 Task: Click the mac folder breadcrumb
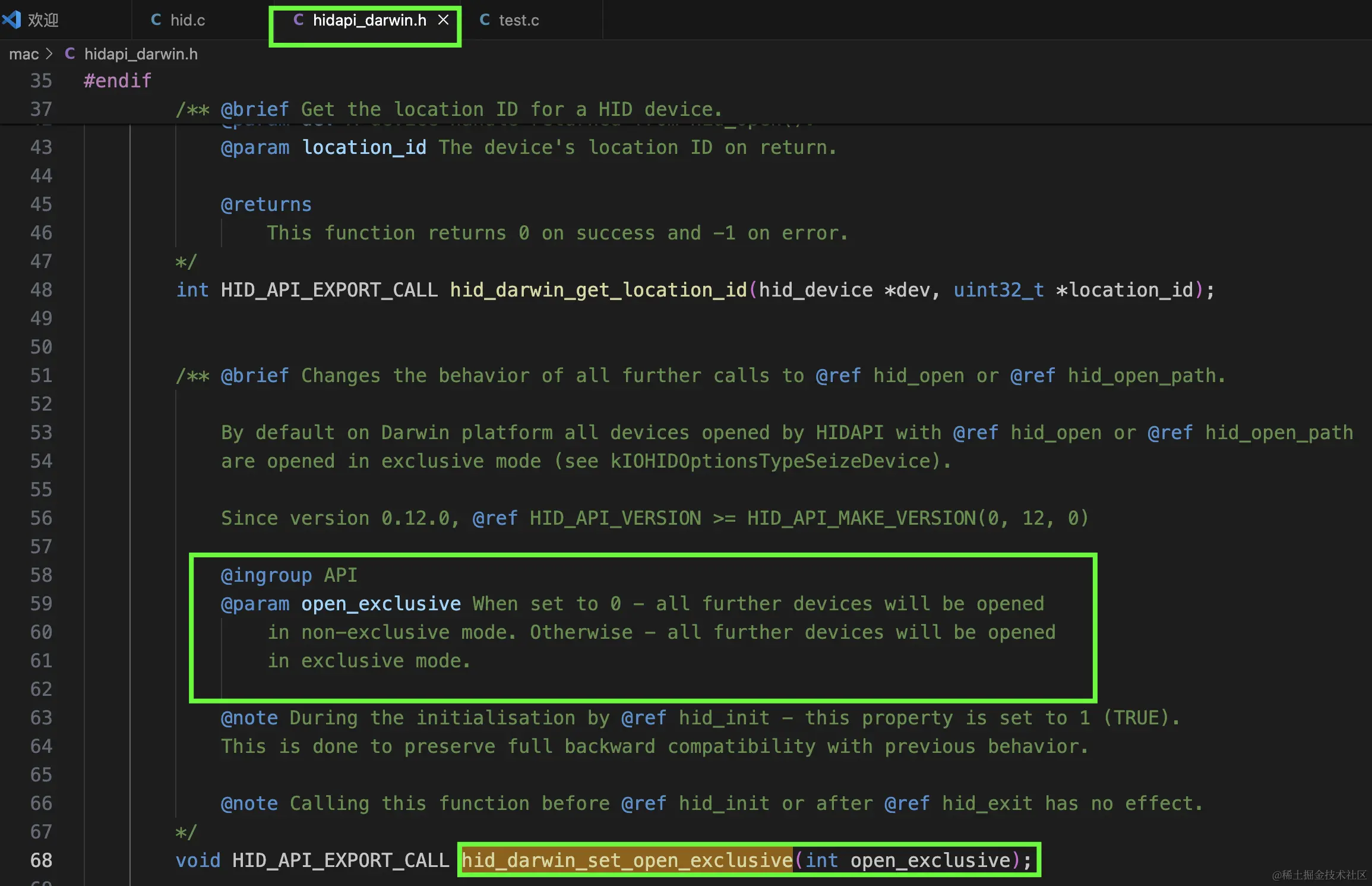24,54
